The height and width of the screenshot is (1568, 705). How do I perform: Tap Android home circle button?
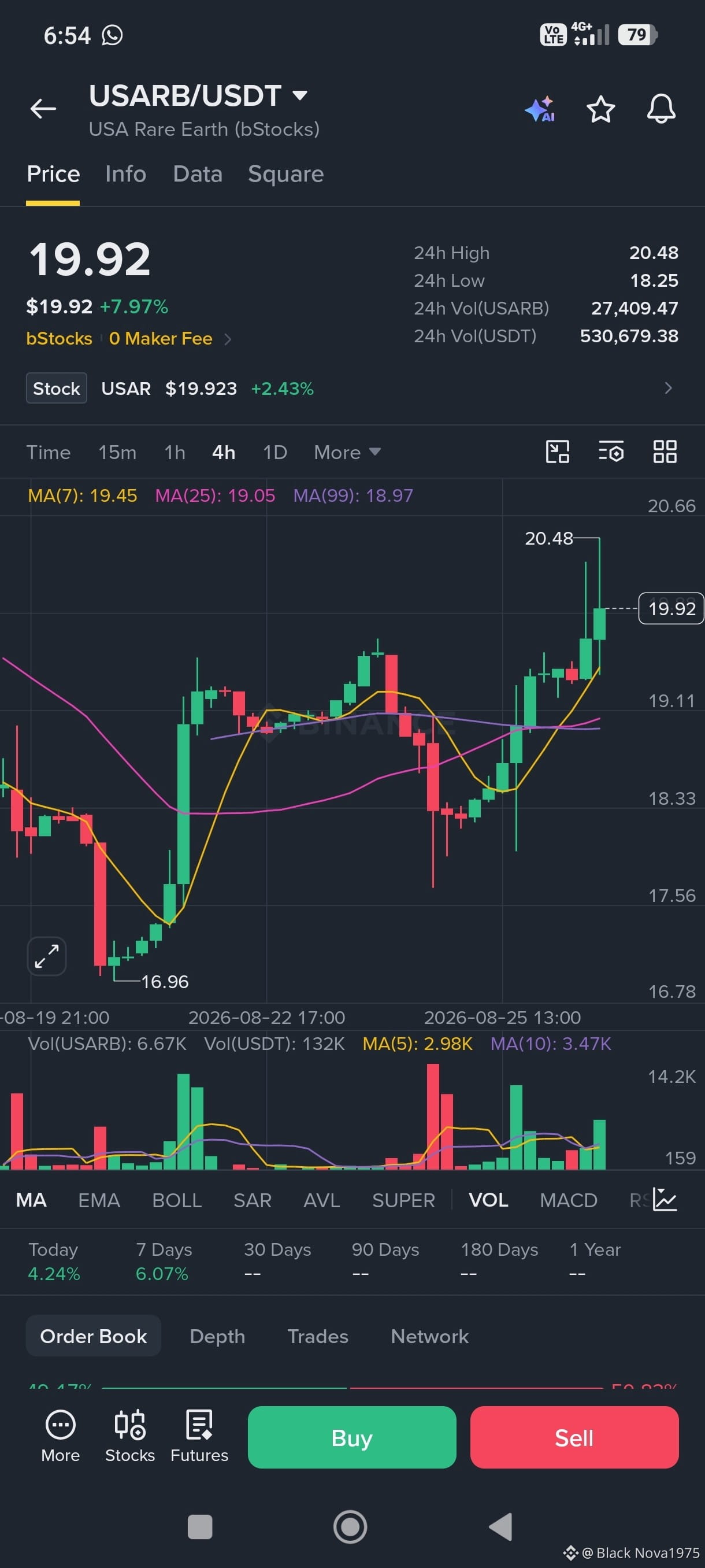[350, 1526]
